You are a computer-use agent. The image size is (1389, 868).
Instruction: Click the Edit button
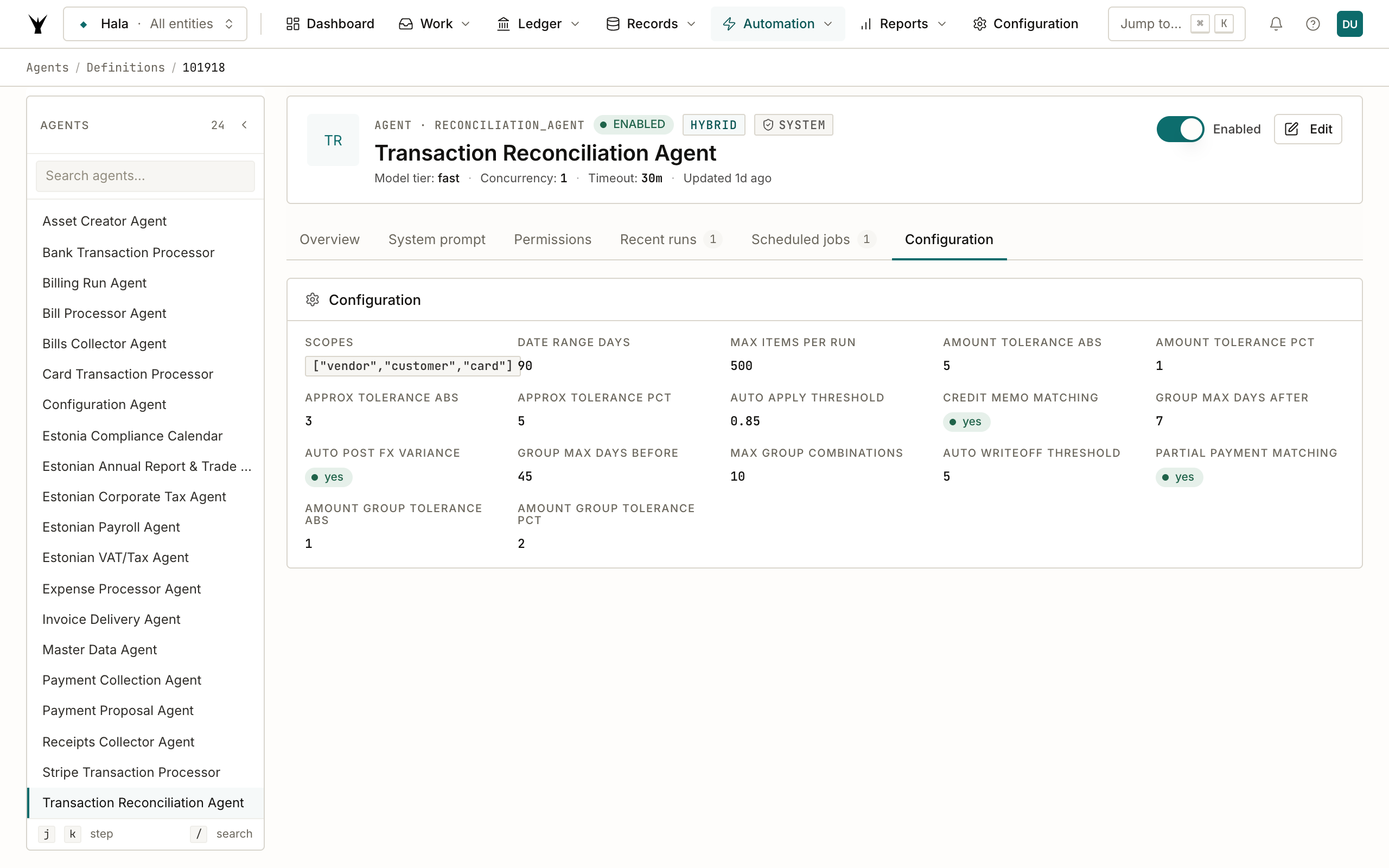tap(1308, 129)
